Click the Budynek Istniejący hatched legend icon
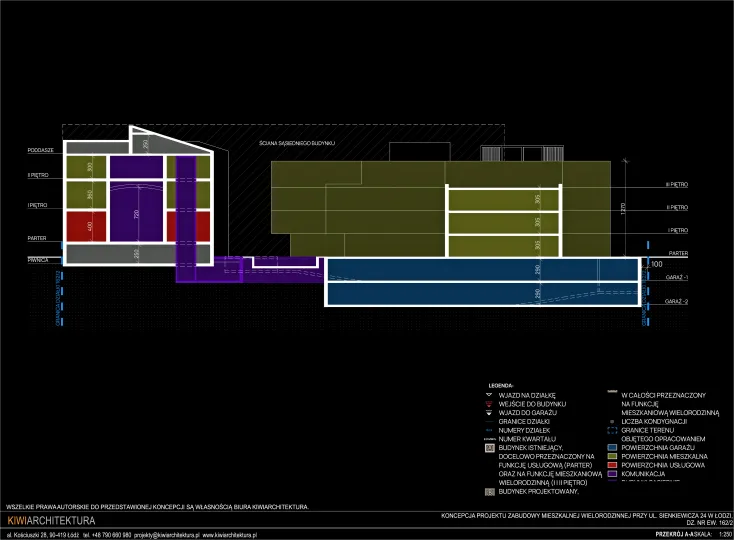 (489, 449)
